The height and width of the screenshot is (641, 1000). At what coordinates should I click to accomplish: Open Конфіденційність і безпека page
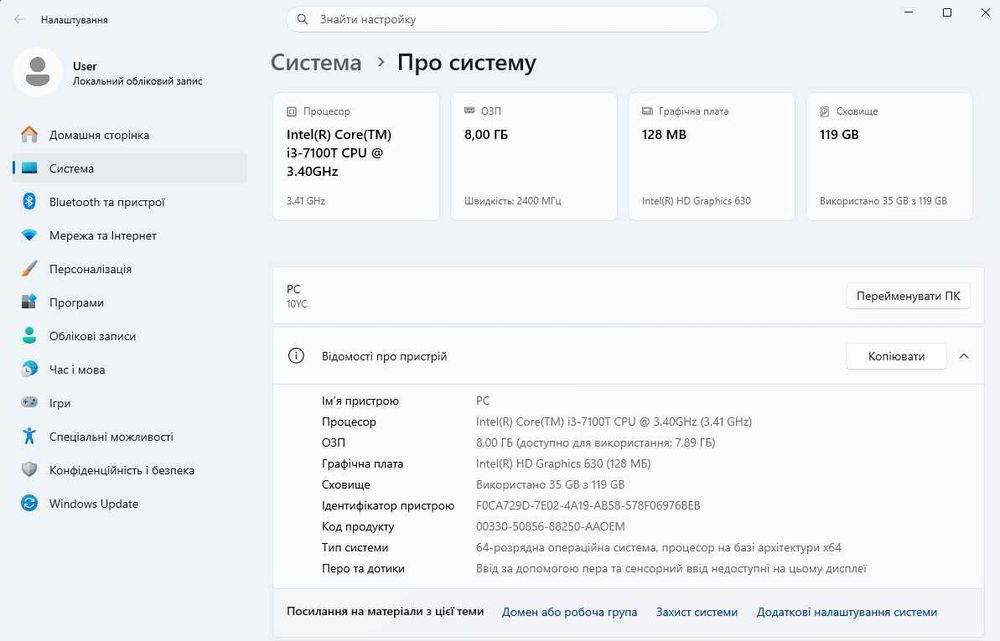(129, 470)
